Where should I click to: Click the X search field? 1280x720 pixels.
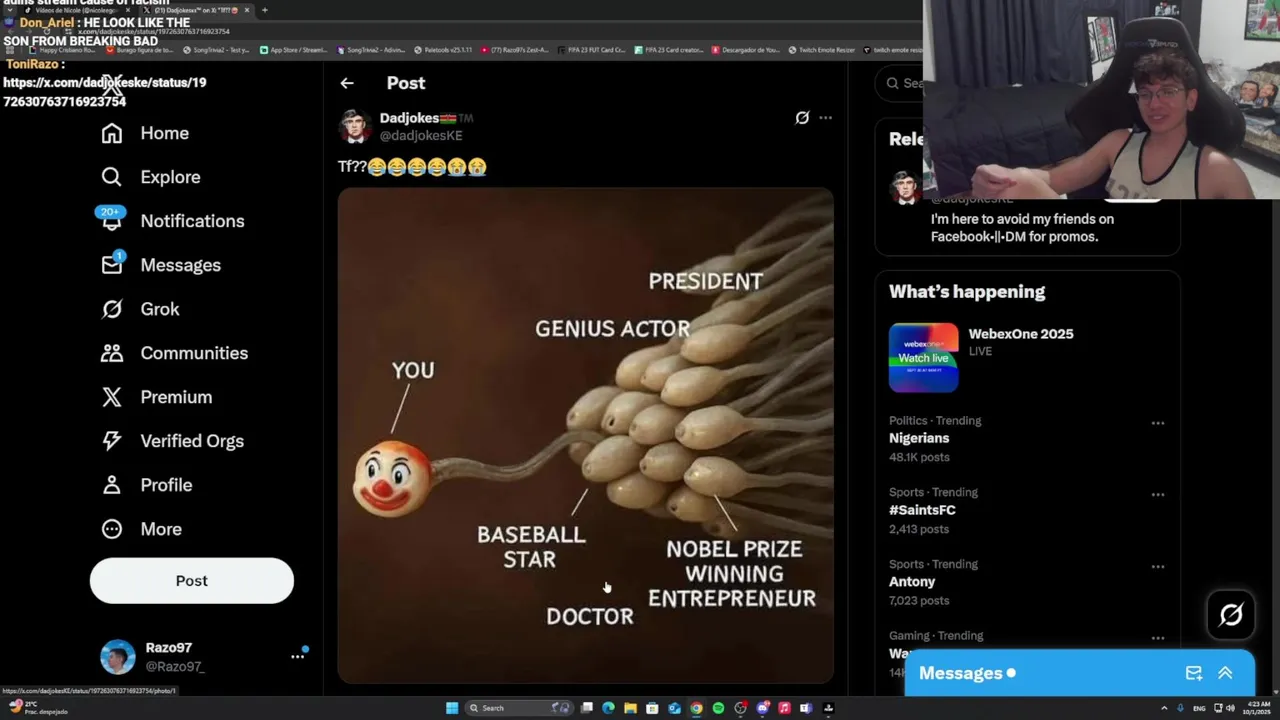click(900, 83)
